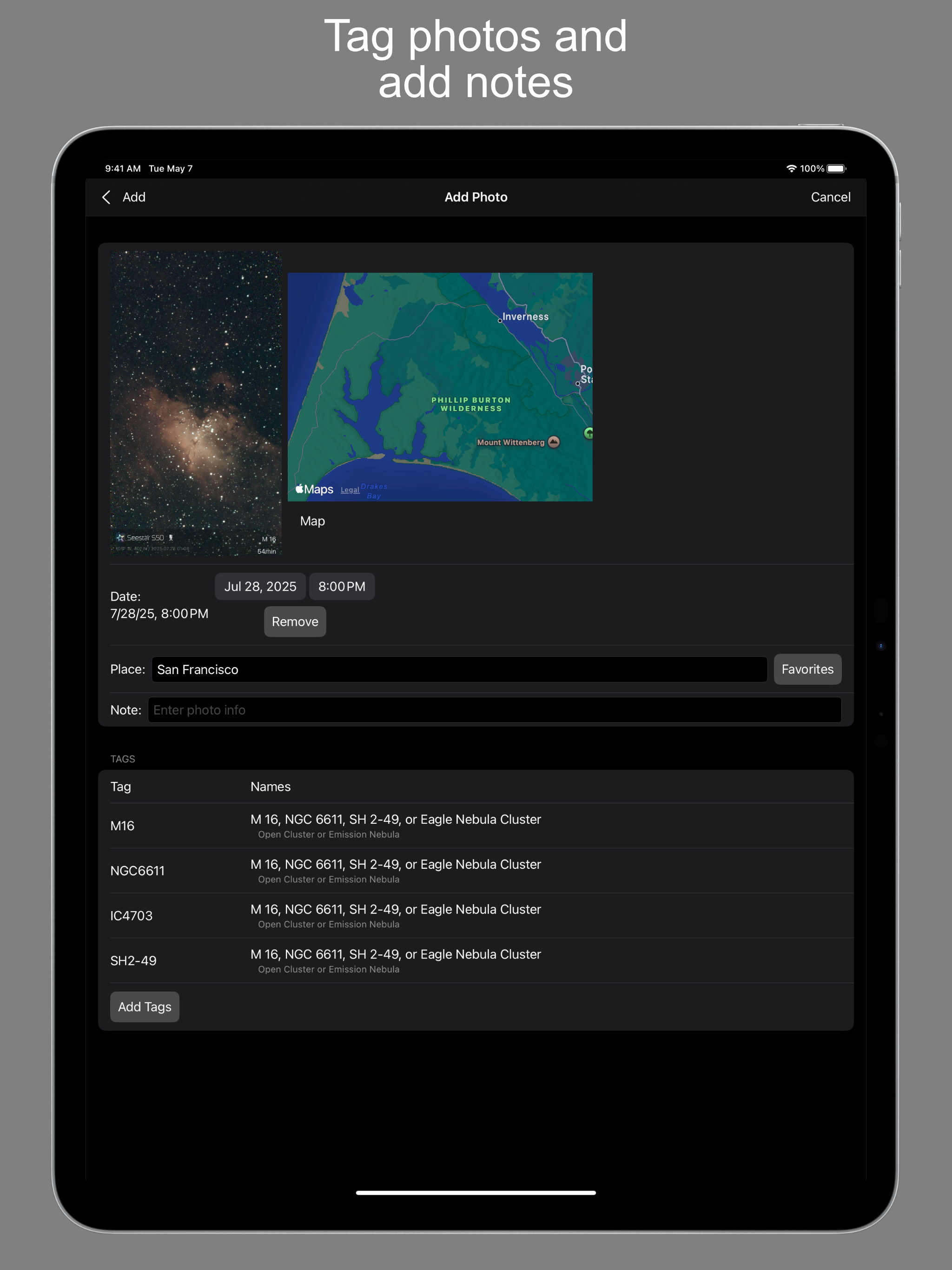Tap the Apple Maps logo on the map

[x=314, y=489]
